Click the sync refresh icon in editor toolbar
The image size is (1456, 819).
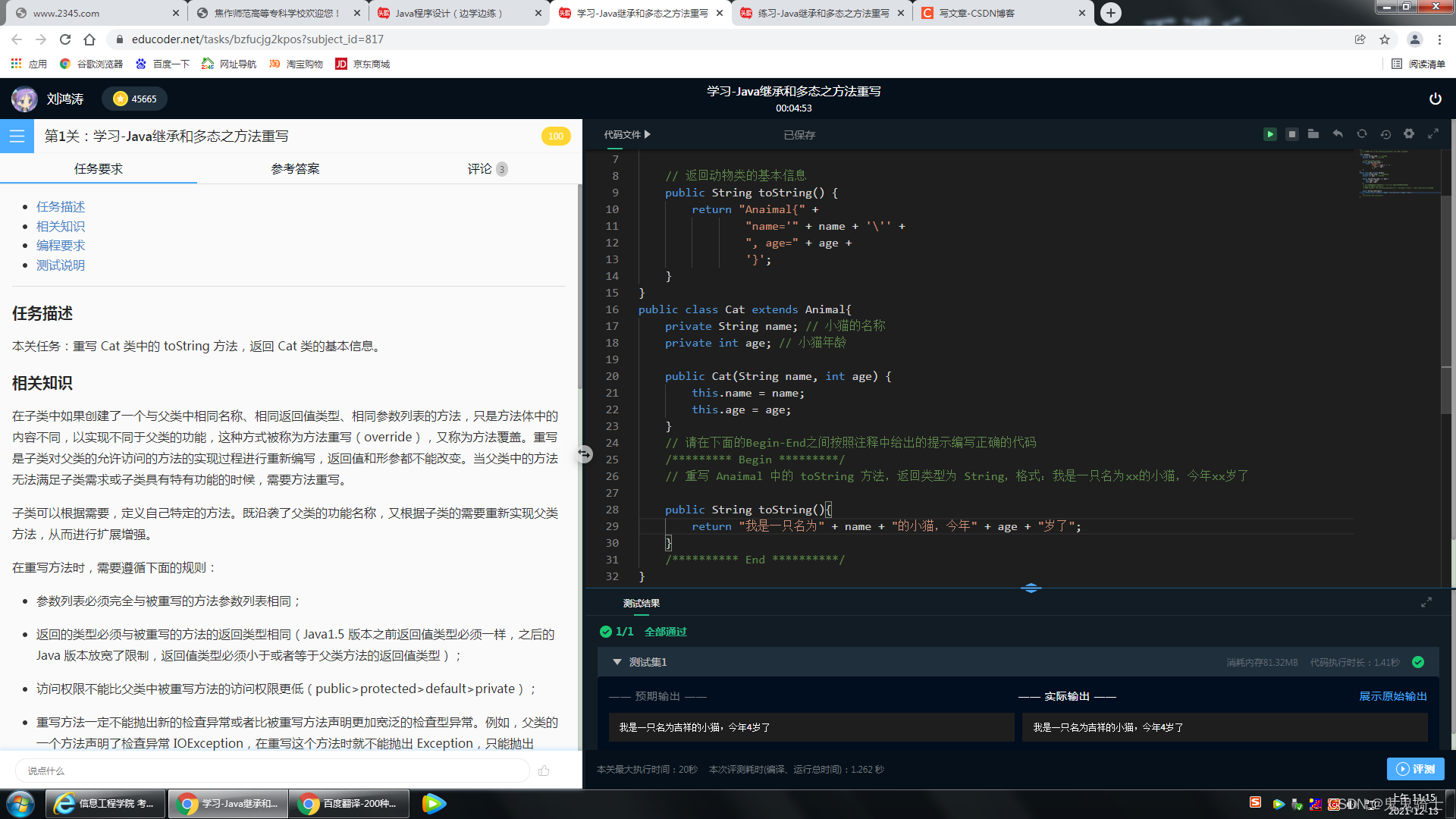click(1362, 134)
